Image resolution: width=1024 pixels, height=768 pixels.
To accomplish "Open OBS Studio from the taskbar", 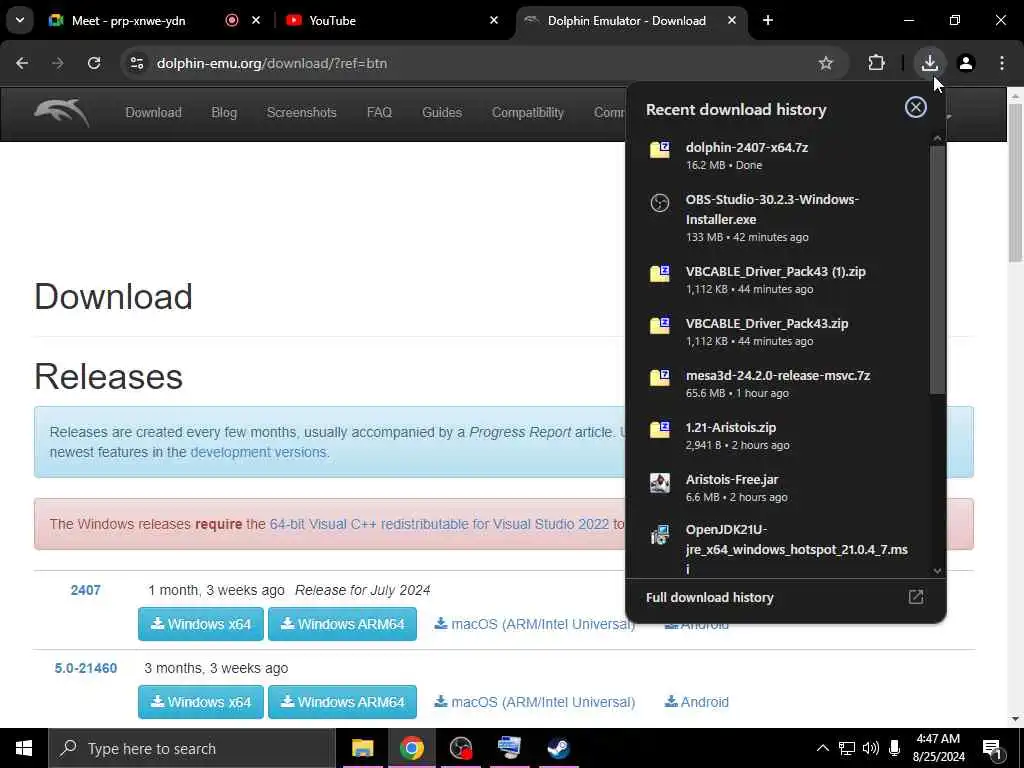I will [461, 748].
